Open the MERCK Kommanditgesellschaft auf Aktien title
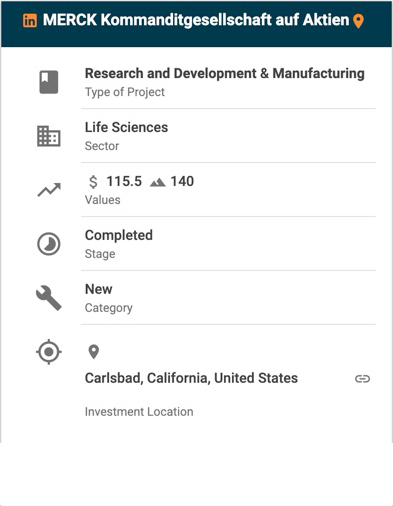This screenshot has width=393, height=506. pos(196,20)
